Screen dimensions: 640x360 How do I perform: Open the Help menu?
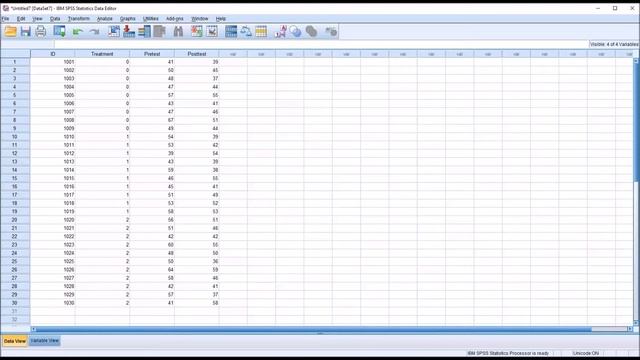221,19
